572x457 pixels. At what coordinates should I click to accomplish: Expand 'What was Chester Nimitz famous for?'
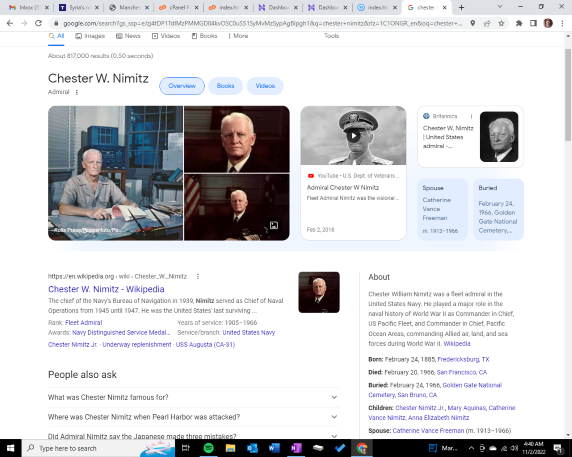[194, 397]
